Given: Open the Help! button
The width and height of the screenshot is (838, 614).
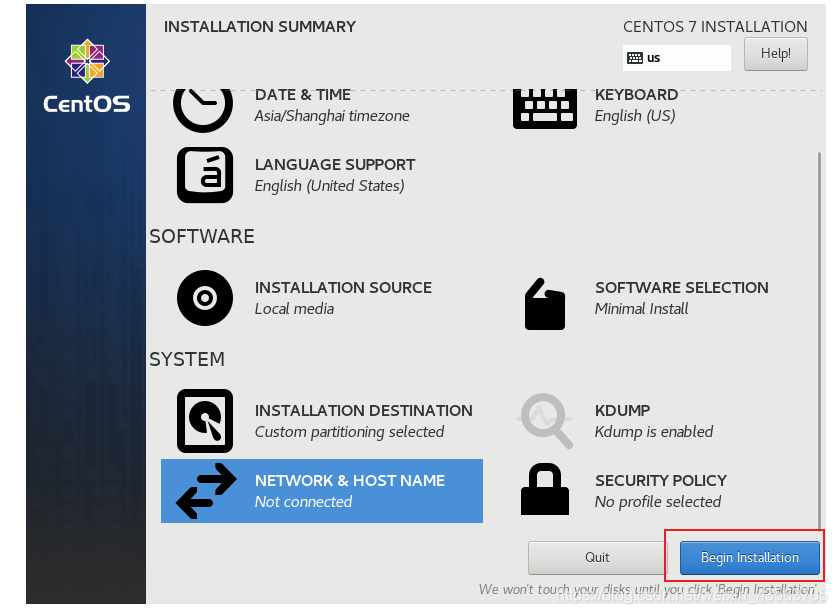Looking at the screenshot, I should (x=775, y=53).
